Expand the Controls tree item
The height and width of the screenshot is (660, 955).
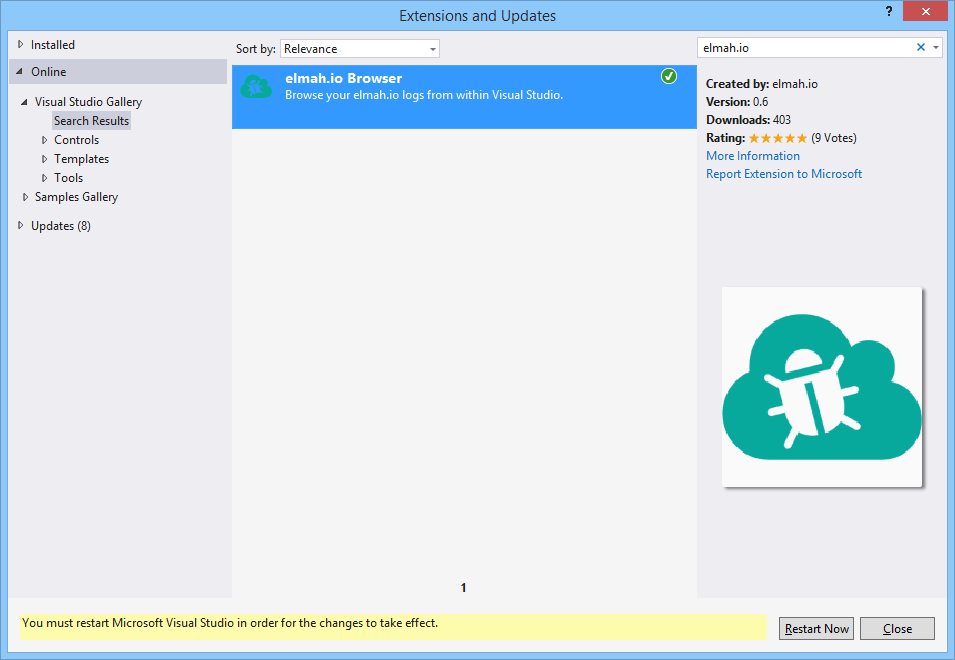[43, 139]
